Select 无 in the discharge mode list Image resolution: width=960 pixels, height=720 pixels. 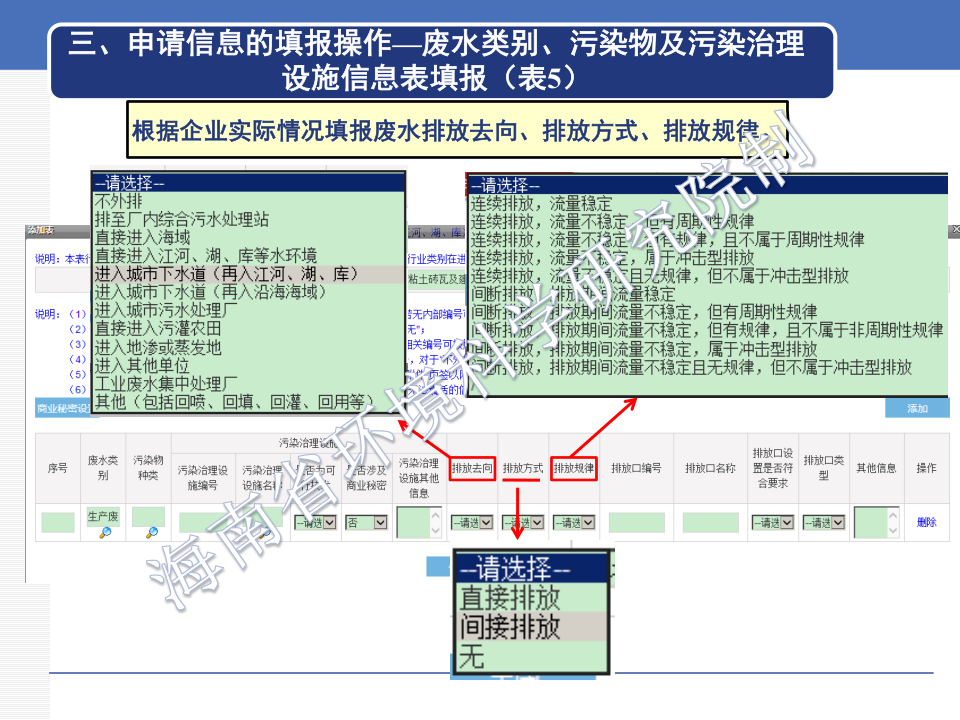coord(533,656)
